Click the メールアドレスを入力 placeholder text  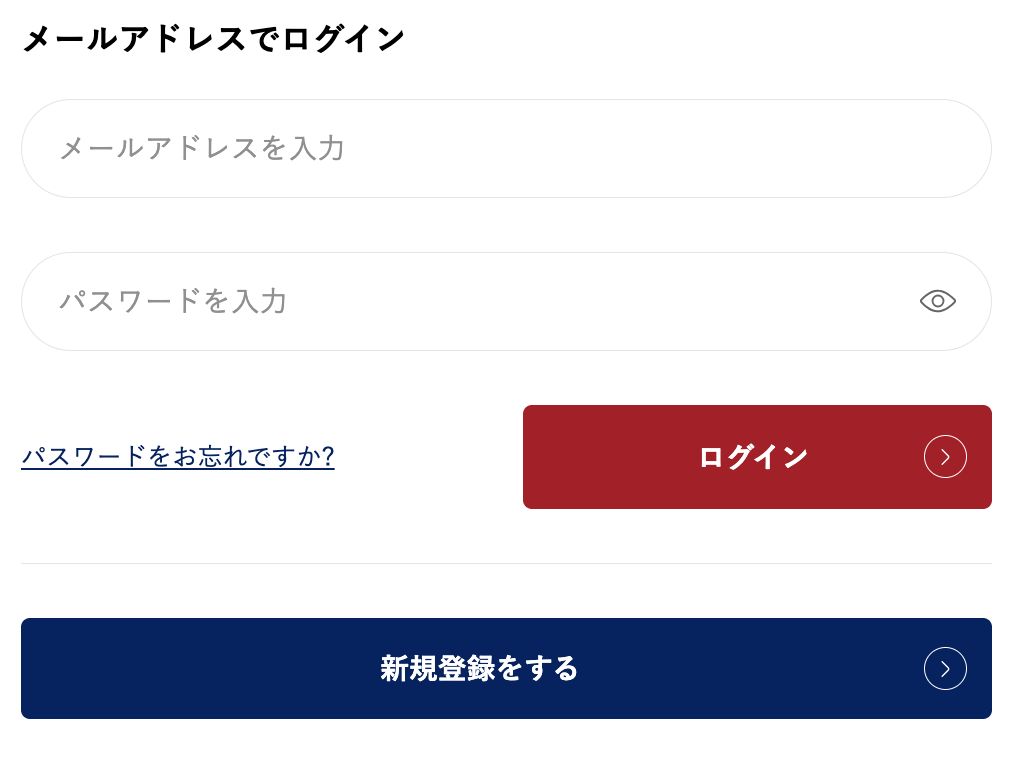pos(202,149)
